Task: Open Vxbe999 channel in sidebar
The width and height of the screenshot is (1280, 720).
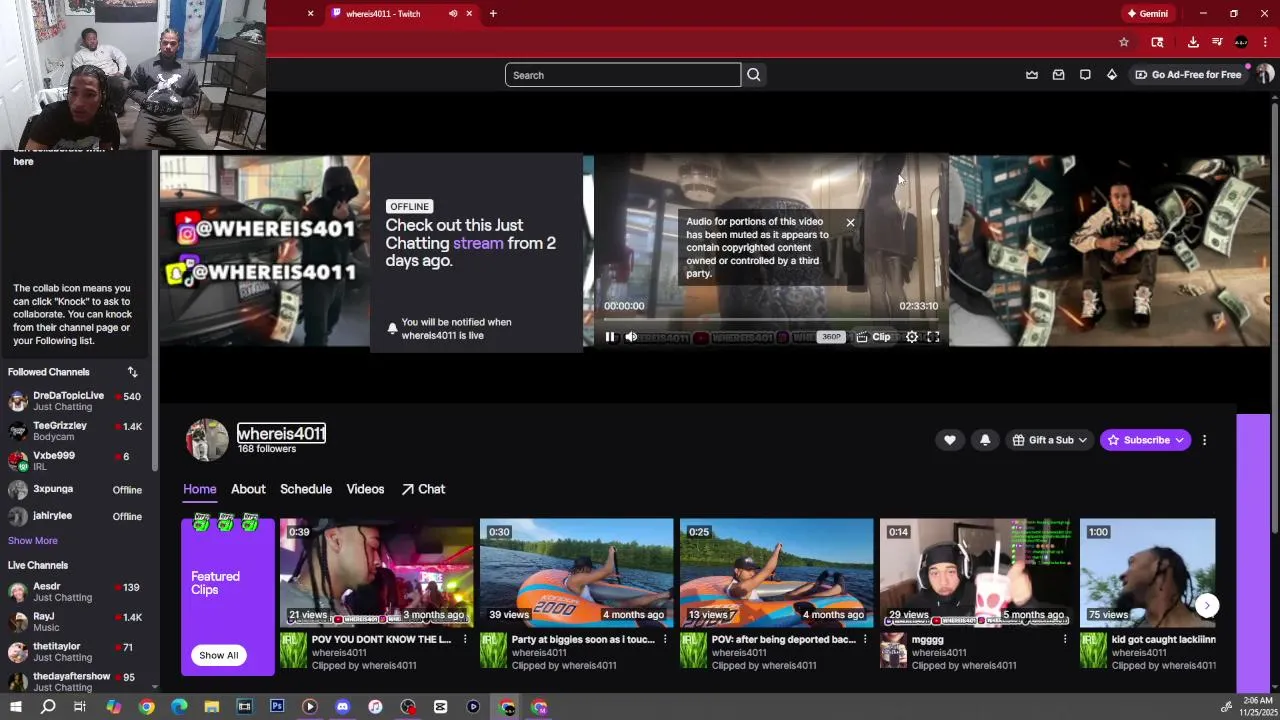Action: pyautogui.click(x=77, y=461)
